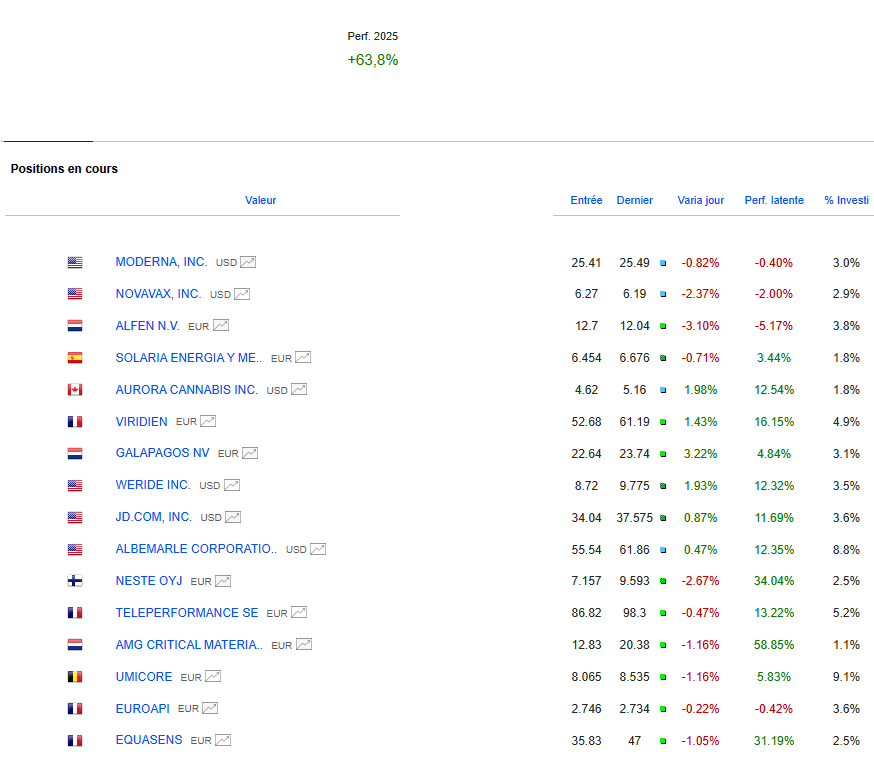
Task: Click GALAPAGOS's 3.22% daily variation
Action: point(701,454)
